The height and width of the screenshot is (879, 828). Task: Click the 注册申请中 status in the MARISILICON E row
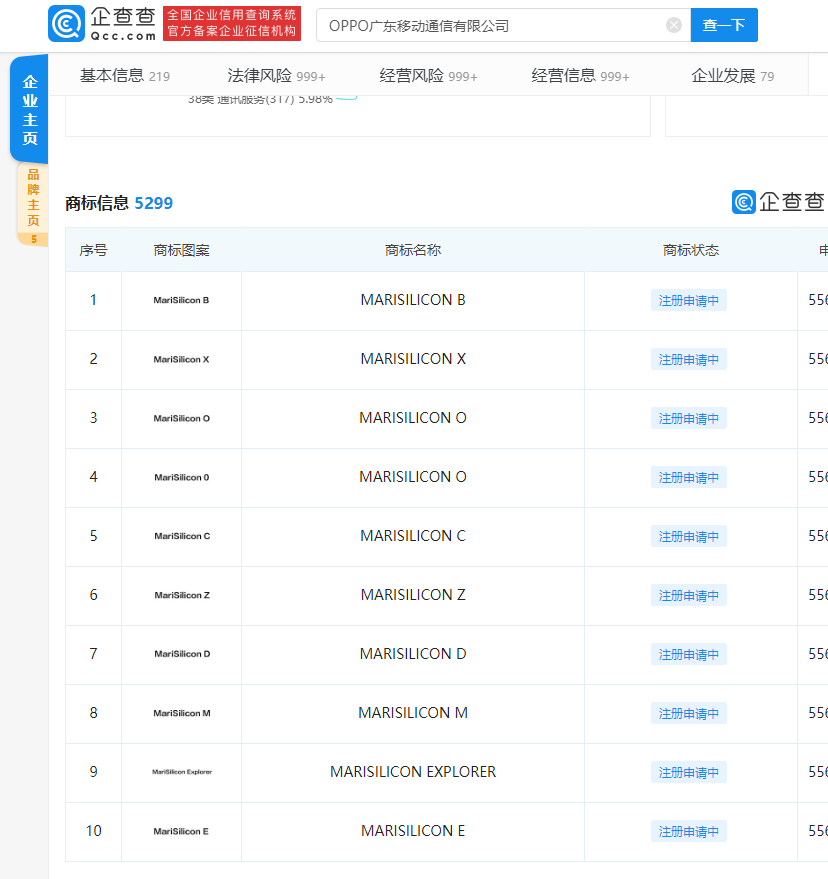coord(688,831)
